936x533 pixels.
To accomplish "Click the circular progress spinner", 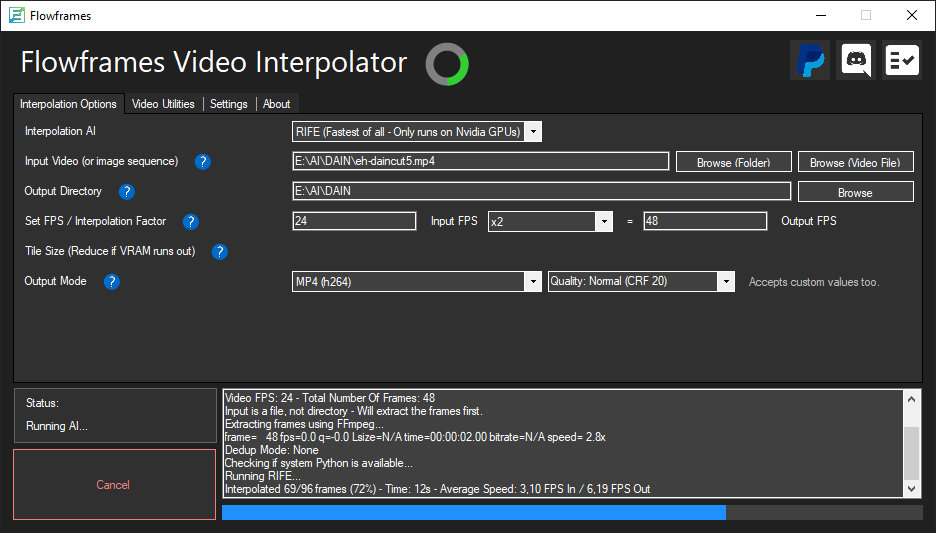I will pyautogui.click(x=447, y=64).
